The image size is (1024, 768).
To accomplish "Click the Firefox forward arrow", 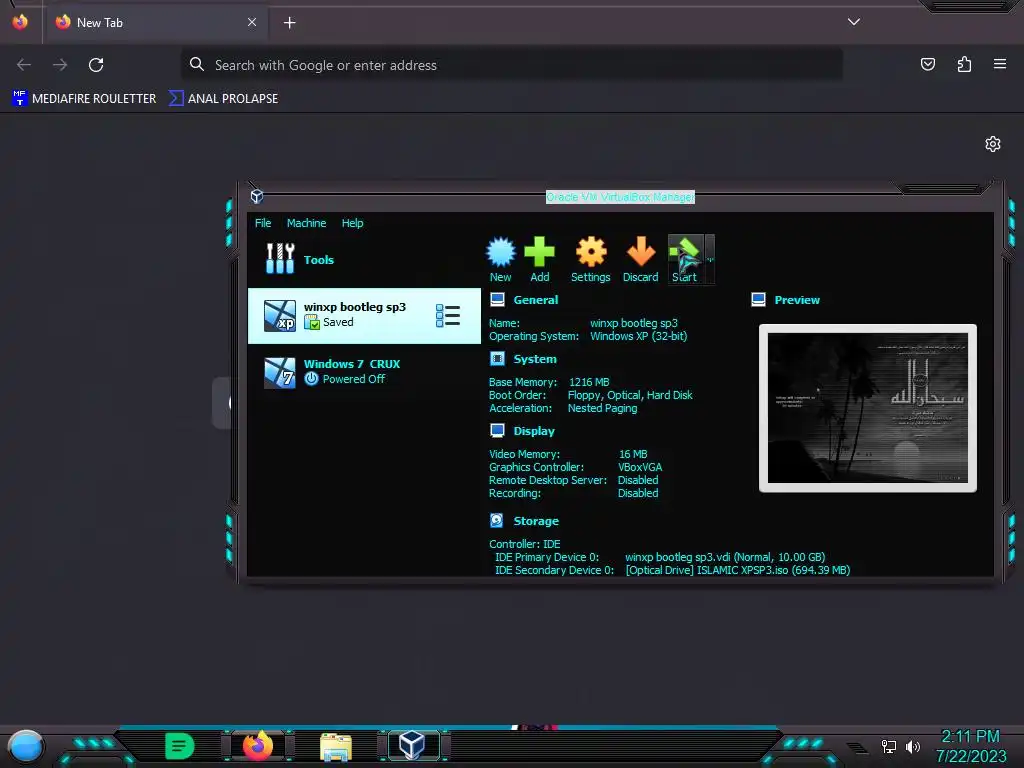I will pos(60,65).
